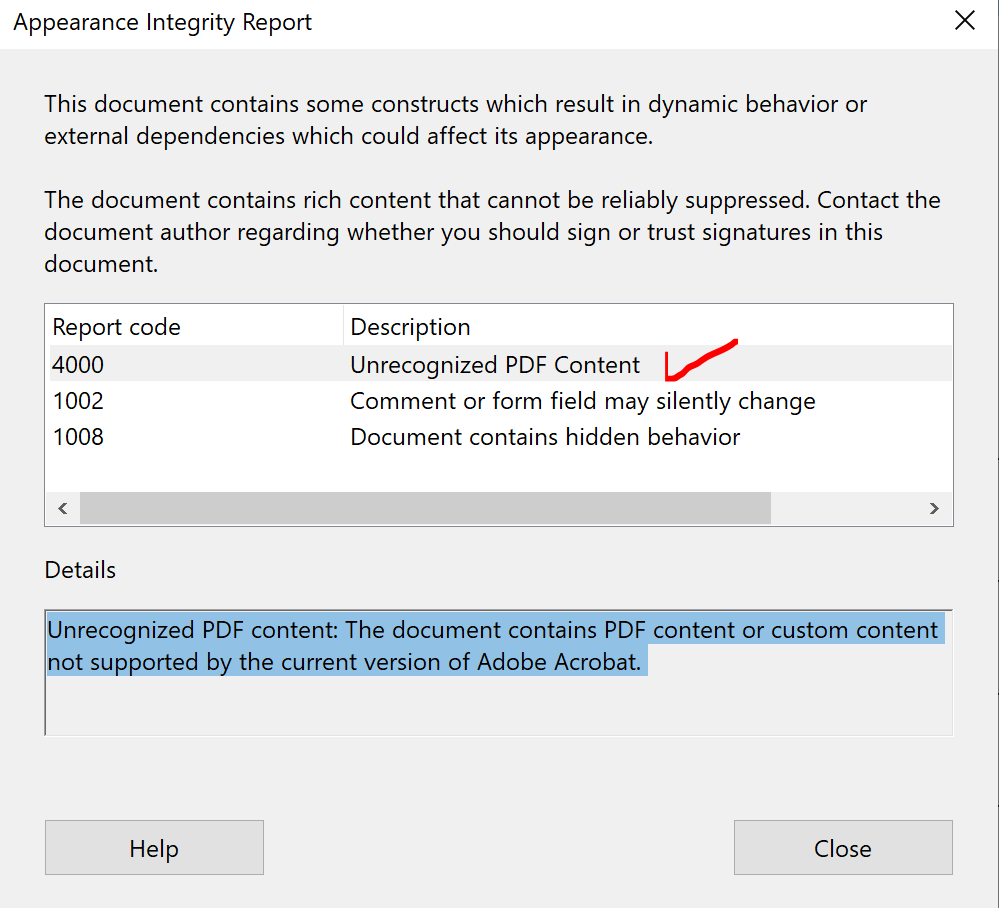Click the "Details" label

(80, 570)
